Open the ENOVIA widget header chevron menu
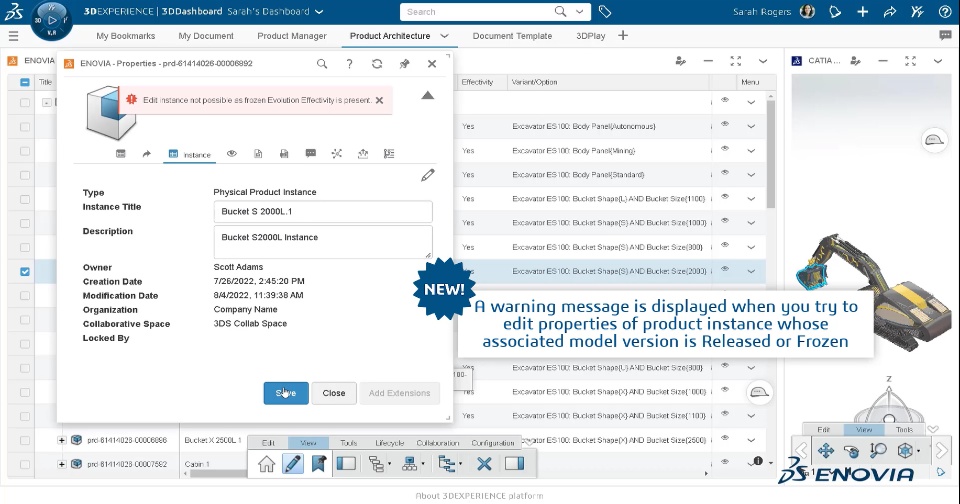 (x=762, y=61)
